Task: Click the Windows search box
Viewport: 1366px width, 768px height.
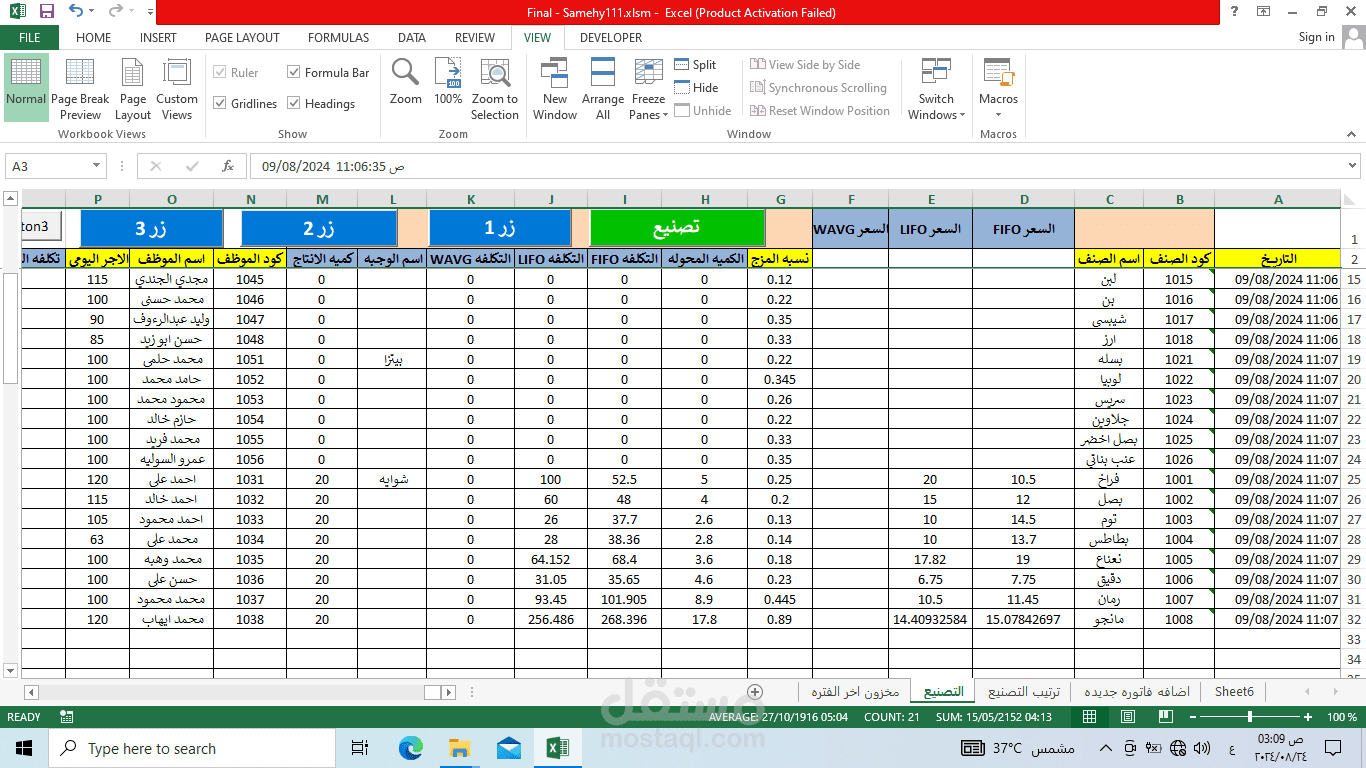Action: [192, 748]
